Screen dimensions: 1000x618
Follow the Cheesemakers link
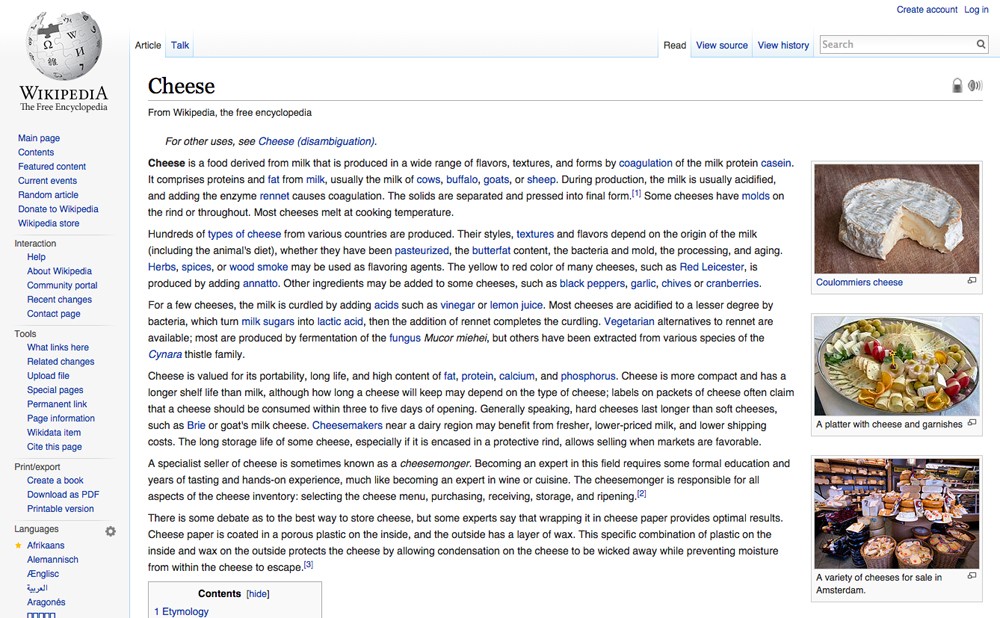347,425
